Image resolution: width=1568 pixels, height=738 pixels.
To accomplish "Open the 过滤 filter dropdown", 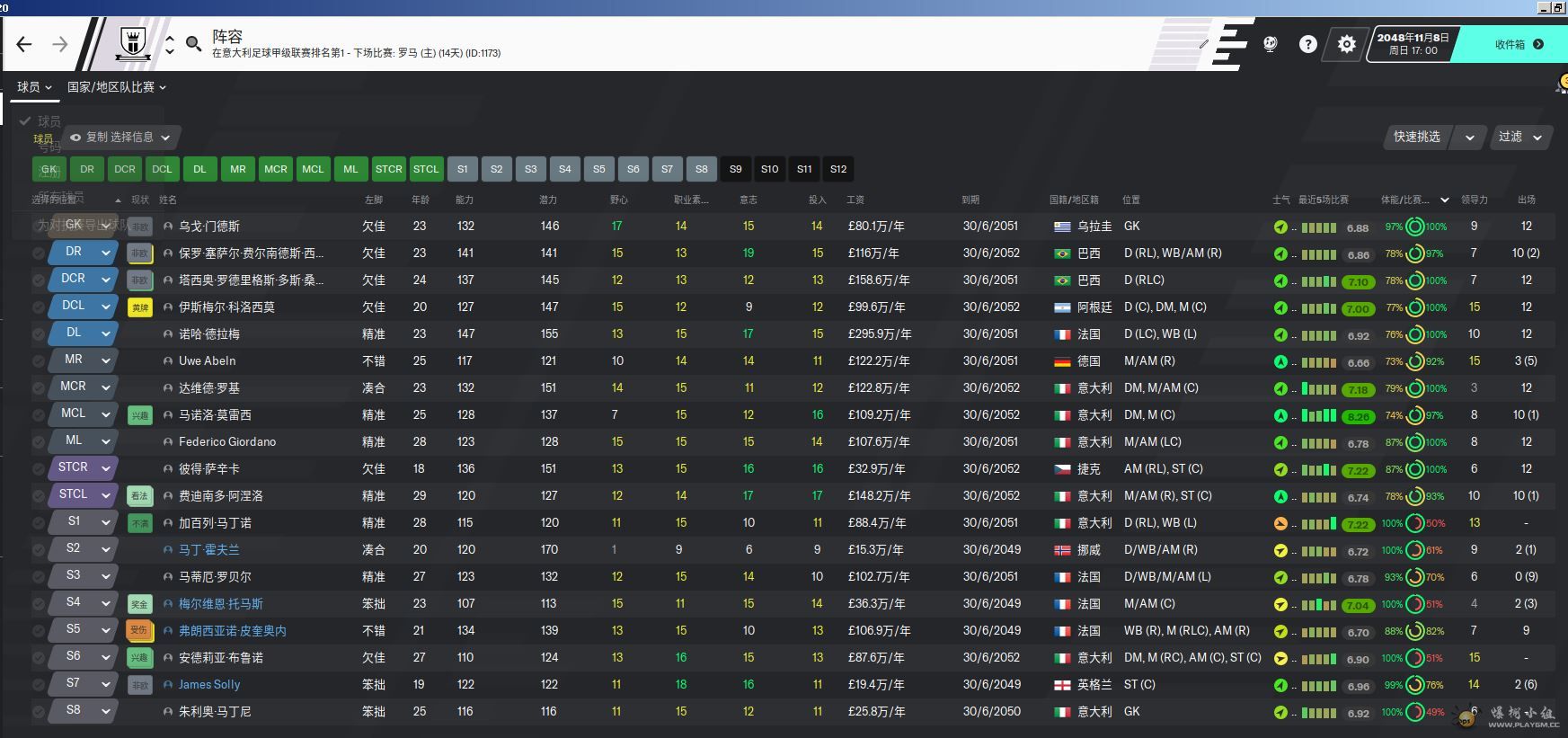I will tap(1519, 137).
